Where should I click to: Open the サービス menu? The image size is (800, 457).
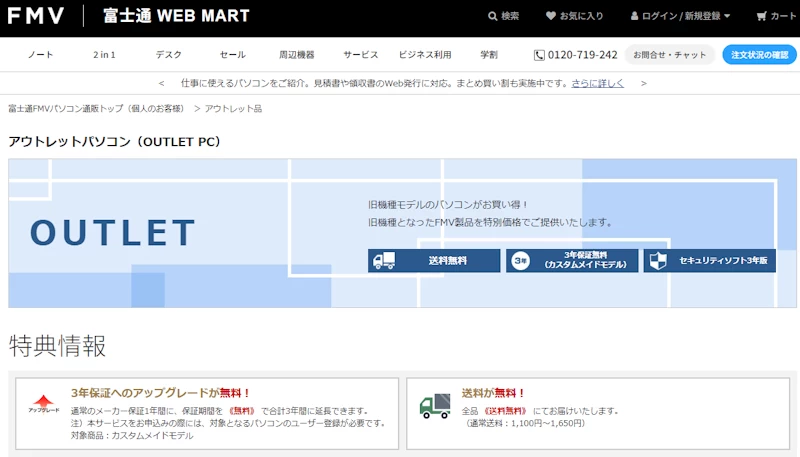(360, 55)
